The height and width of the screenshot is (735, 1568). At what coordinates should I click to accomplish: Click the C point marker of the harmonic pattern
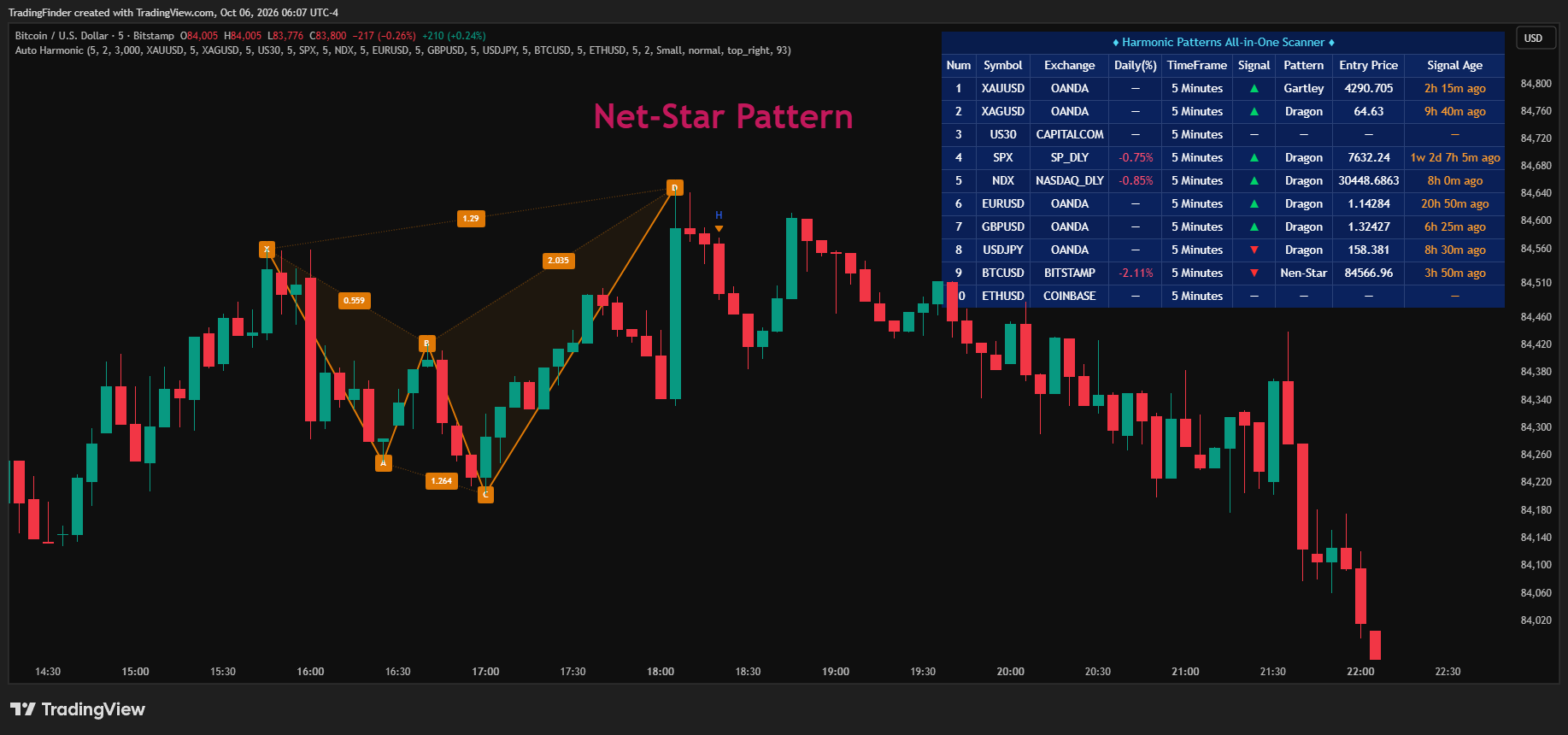485,494
